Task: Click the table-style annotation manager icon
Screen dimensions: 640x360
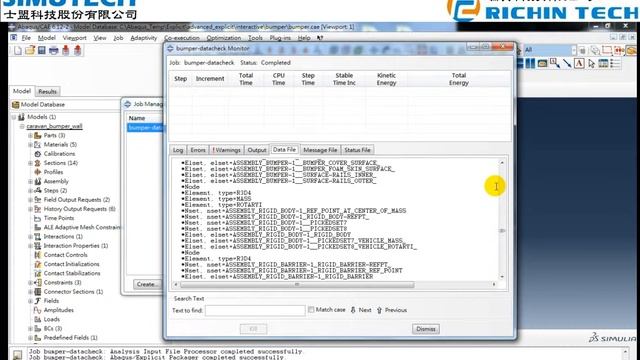Action: pyautogui.click(x=603, y=63)
